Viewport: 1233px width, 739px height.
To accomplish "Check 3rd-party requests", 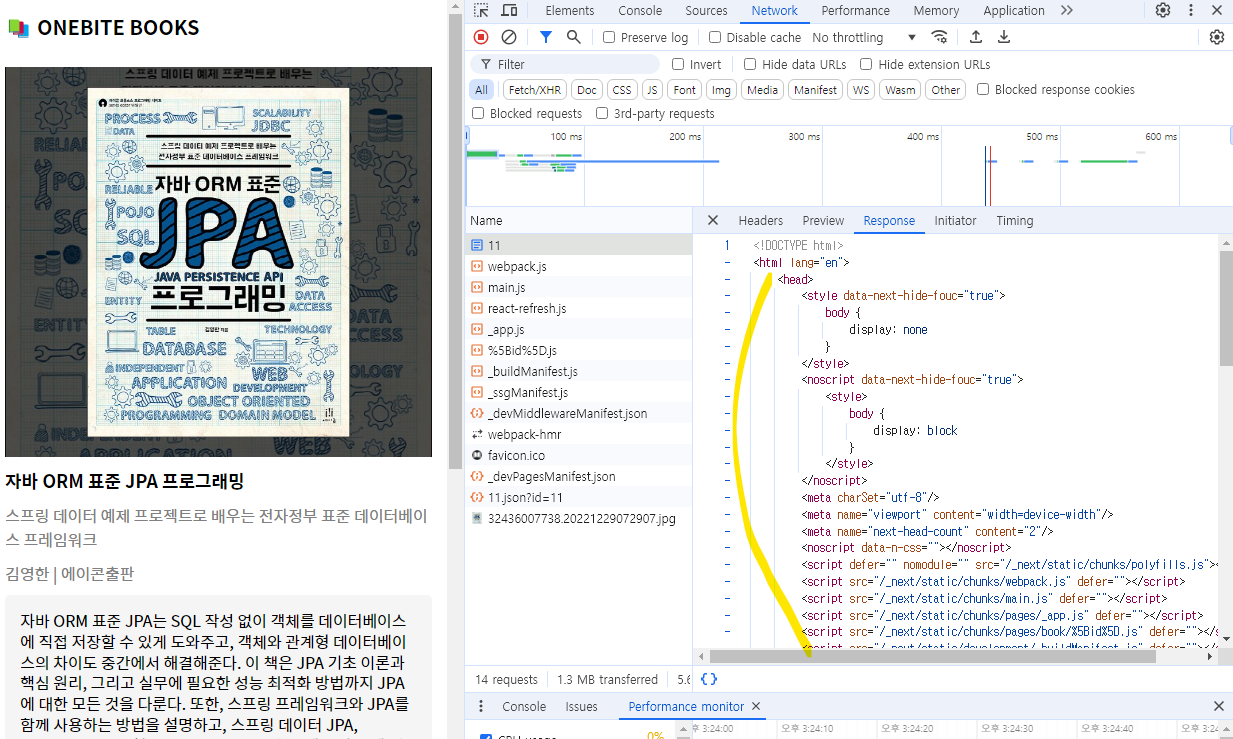I will click(602, 113).
